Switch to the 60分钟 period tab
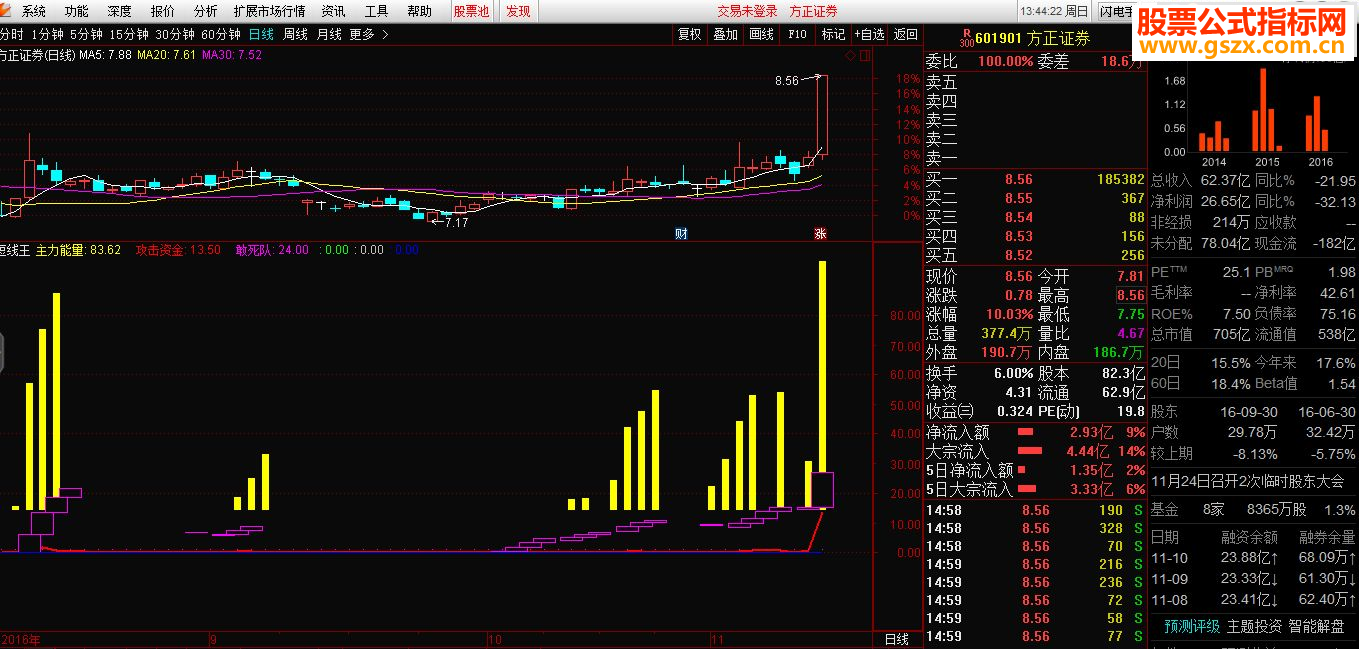 tap(221, 34)
